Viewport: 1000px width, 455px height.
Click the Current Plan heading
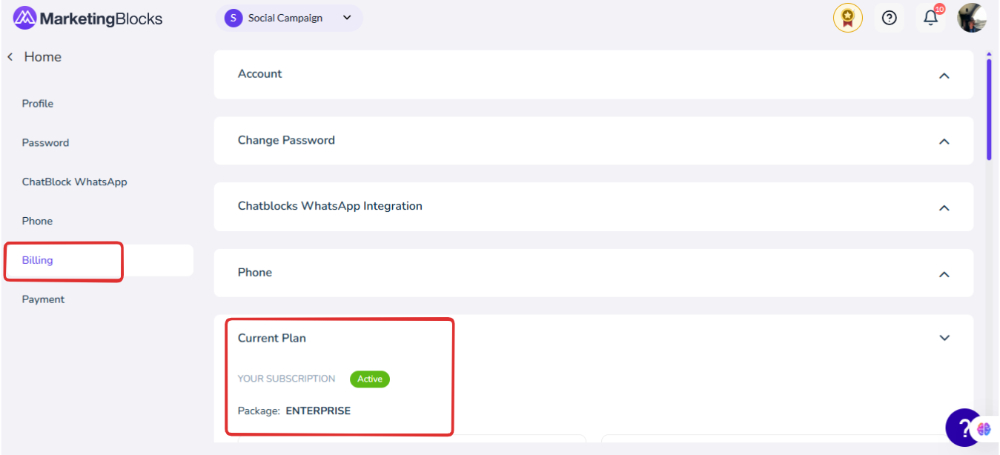click(x=272, y=338)
